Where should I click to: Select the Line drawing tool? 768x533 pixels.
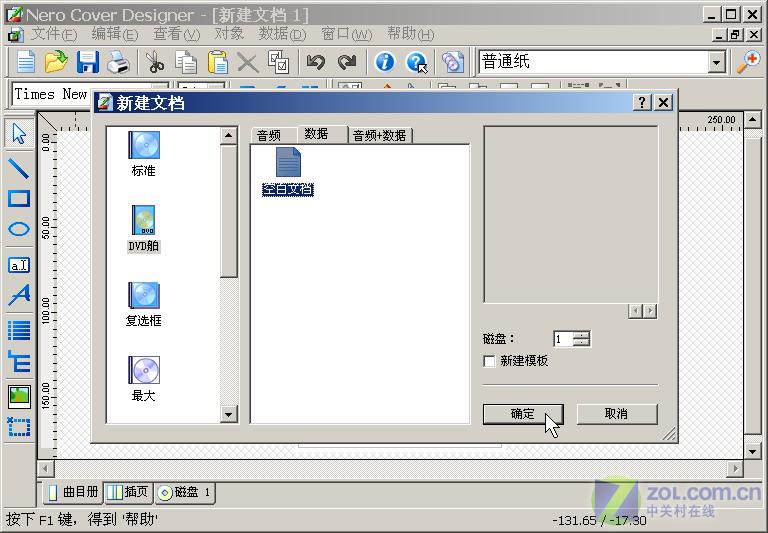point(19,168)
